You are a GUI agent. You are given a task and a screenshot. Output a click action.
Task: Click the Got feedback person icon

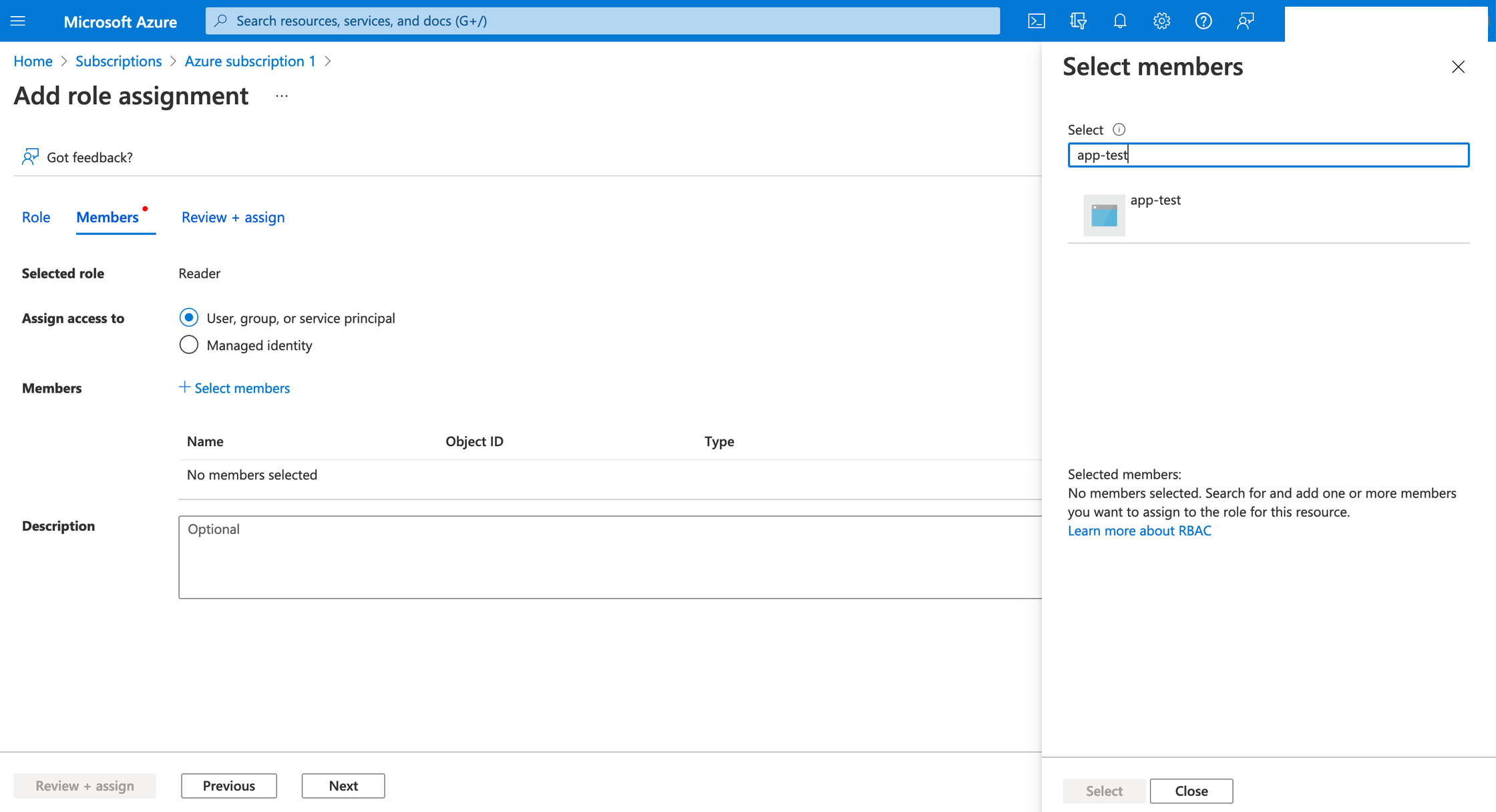(30, 157)
